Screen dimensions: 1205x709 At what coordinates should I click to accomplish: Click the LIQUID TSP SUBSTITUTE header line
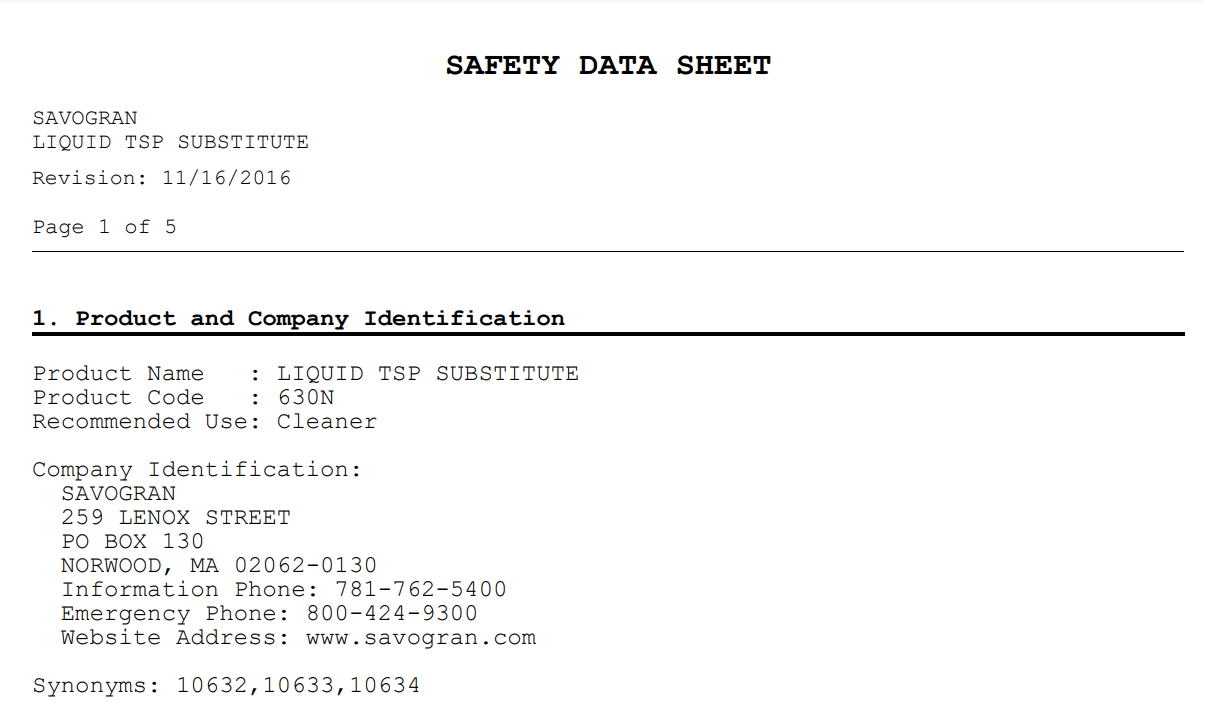click(x=170, y=142)
